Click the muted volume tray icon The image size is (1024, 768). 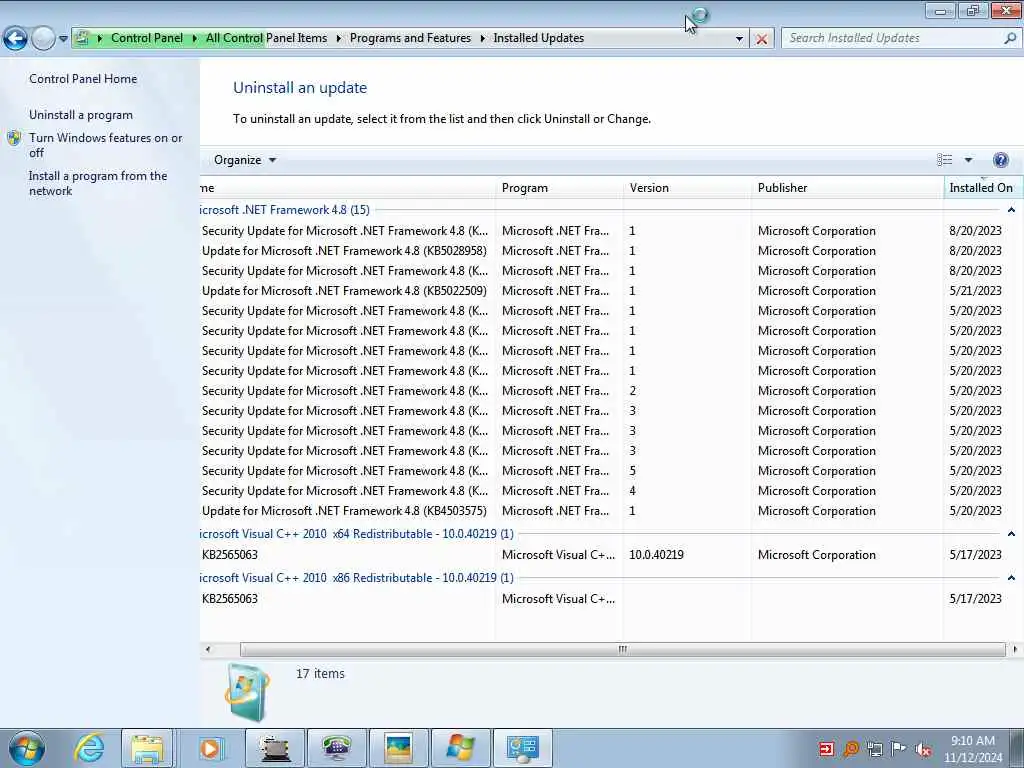coord(923,748)
